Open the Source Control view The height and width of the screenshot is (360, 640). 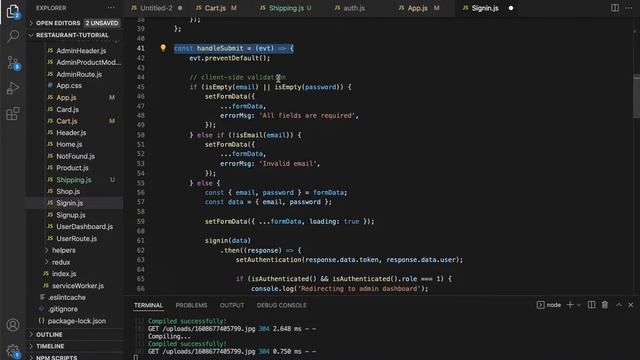click(13, 63)
